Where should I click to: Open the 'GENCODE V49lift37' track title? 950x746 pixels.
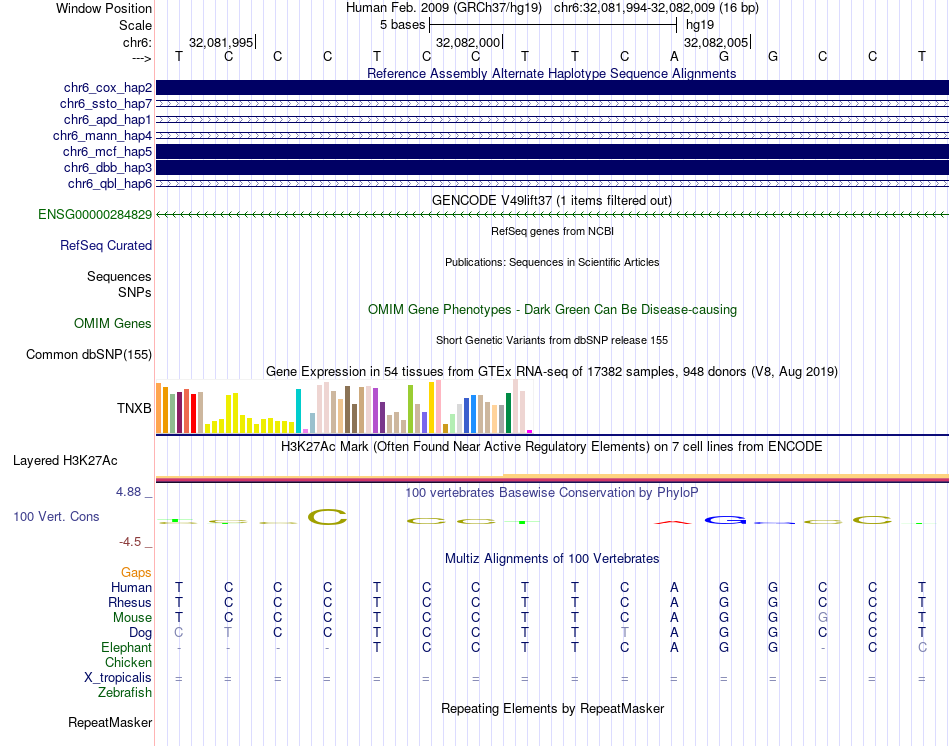coord(552,200)
